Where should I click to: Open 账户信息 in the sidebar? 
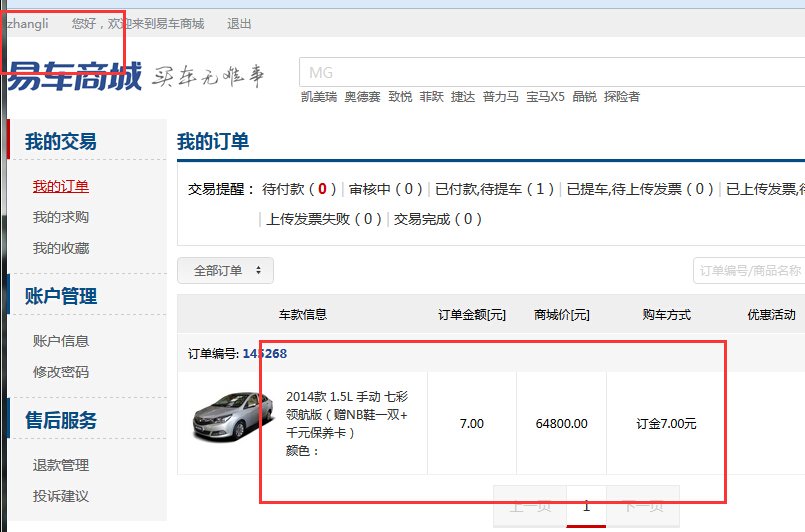[x=61, y=341]
